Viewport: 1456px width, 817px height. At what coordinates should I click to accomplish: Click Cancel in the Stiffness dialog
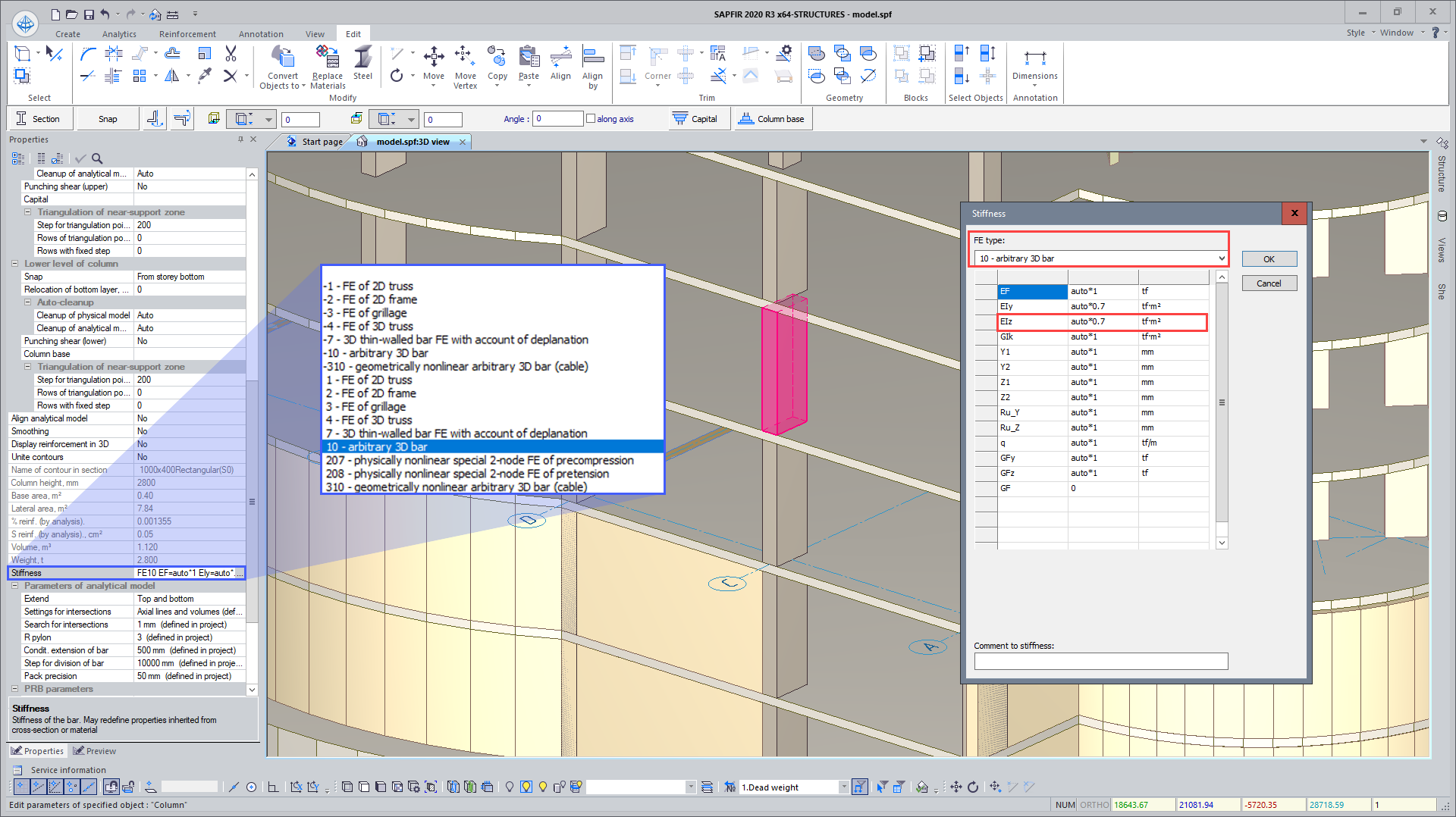tap(1269, 283)
